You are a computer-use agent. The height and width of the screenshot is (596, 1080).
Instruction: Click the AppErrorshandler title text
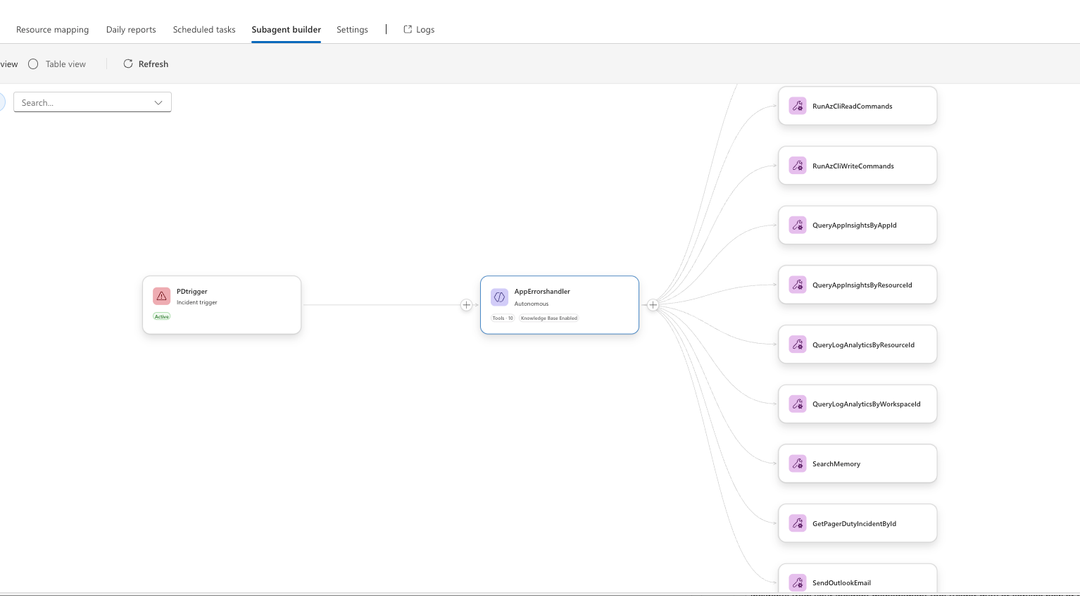pyautogui.click(x=542, y=291)
